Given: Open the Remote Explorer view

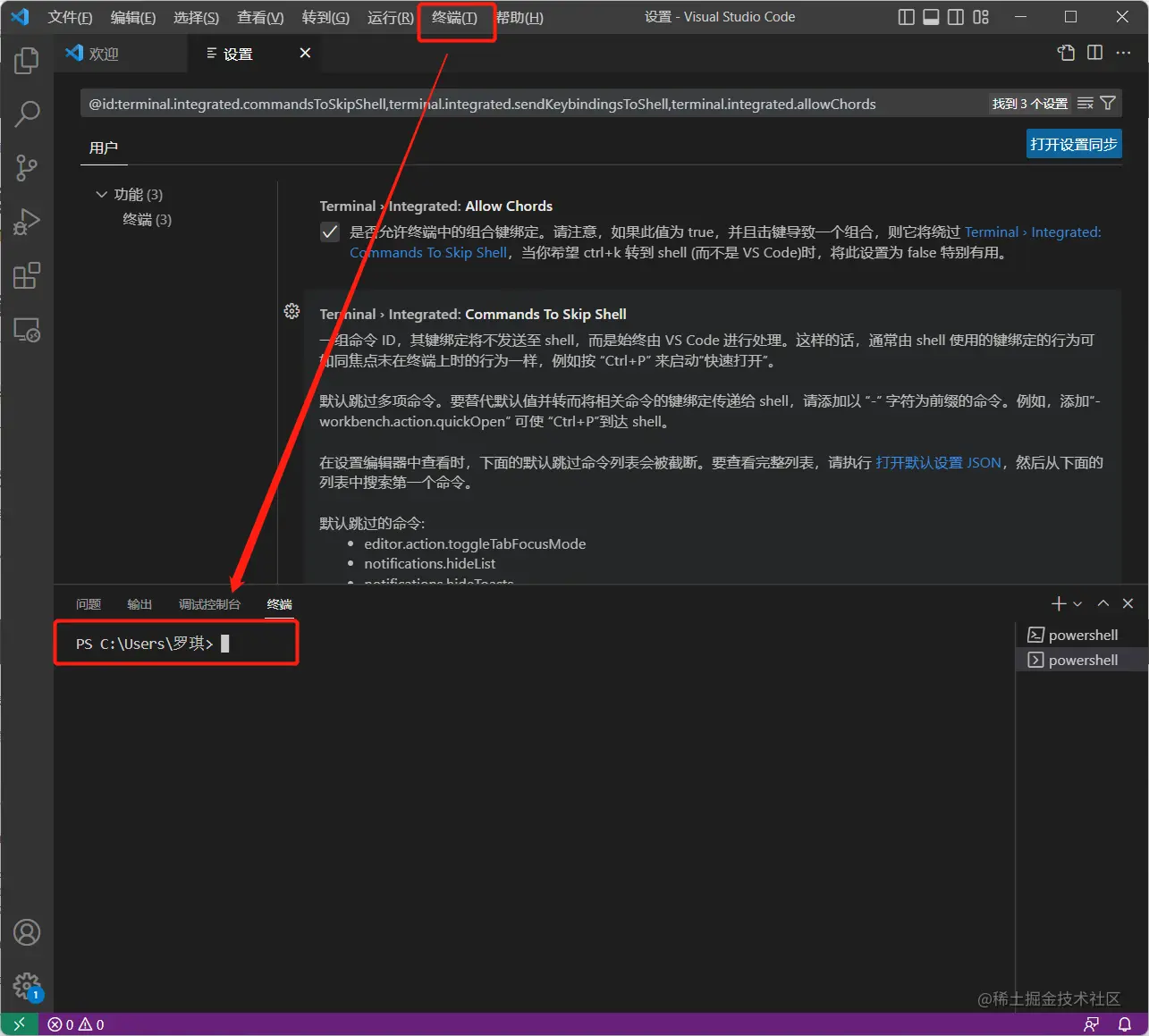Looking at the screenshot, I should (x=27, y=330).
